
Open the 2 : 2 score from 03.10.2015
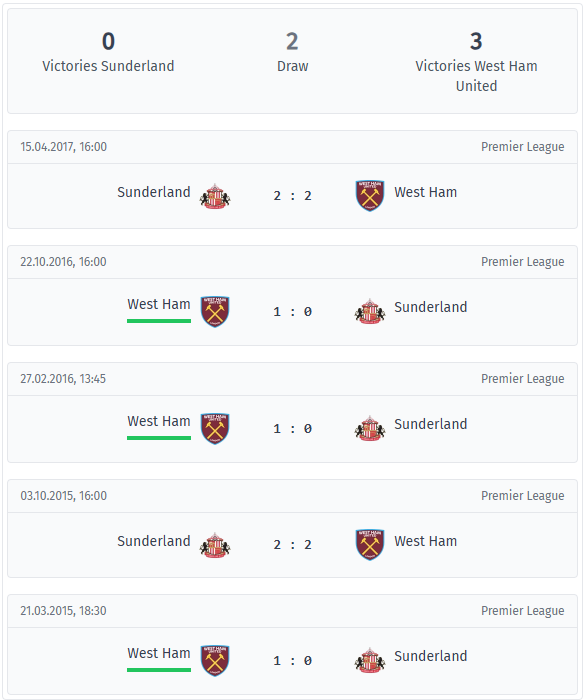pos(292,545)
